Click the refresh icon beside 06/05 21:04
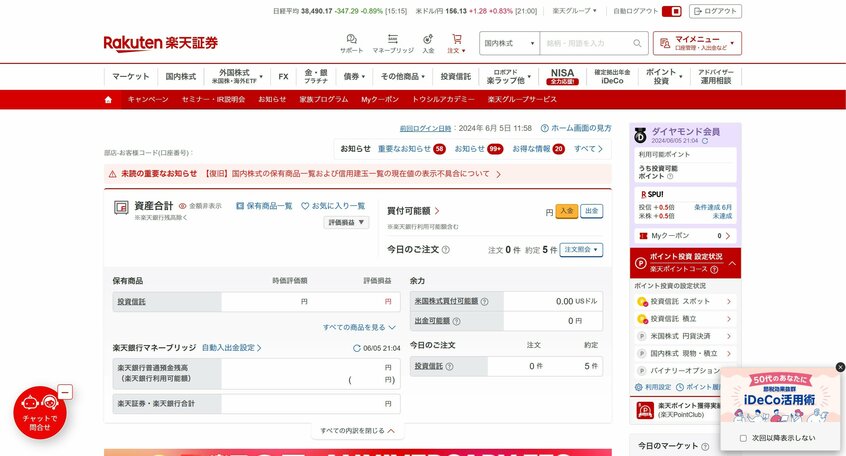The image size is (846, 456). [x=357, y=349]
